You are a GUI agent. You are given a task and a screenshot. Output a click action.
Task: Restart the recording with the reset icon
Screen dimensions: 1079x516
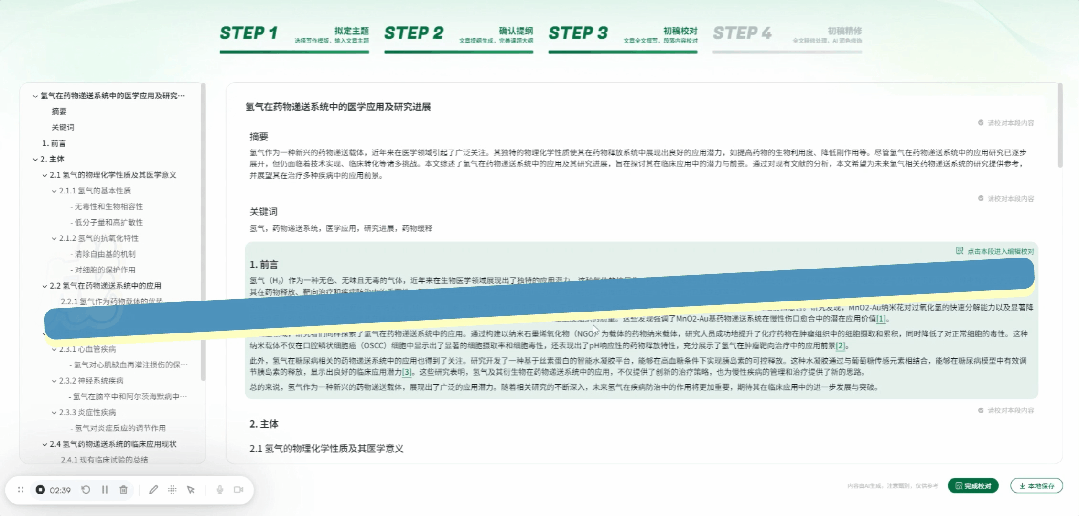[86, 490]
